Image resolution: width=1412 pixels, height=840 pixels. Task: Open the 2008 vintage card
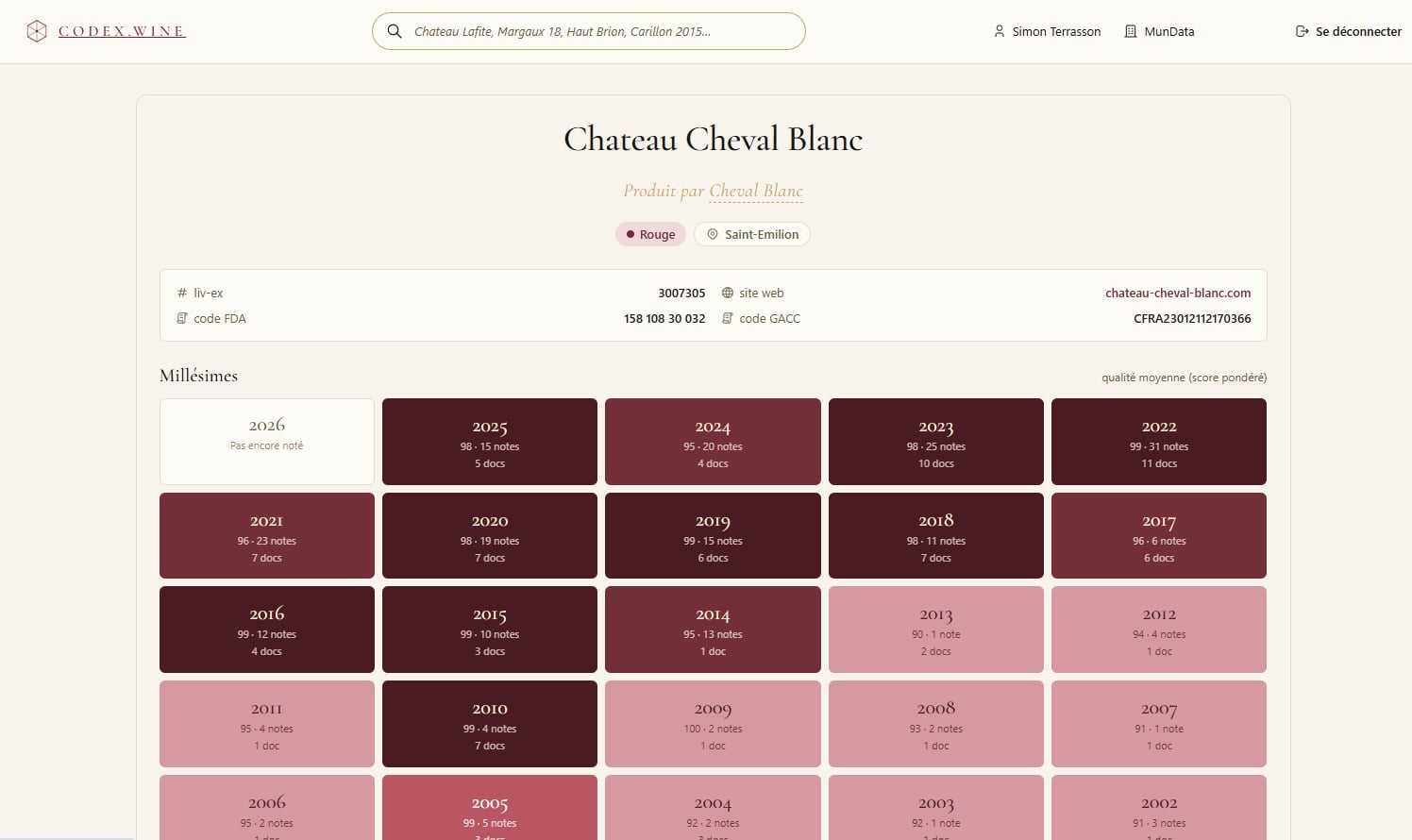coord(936,724)
